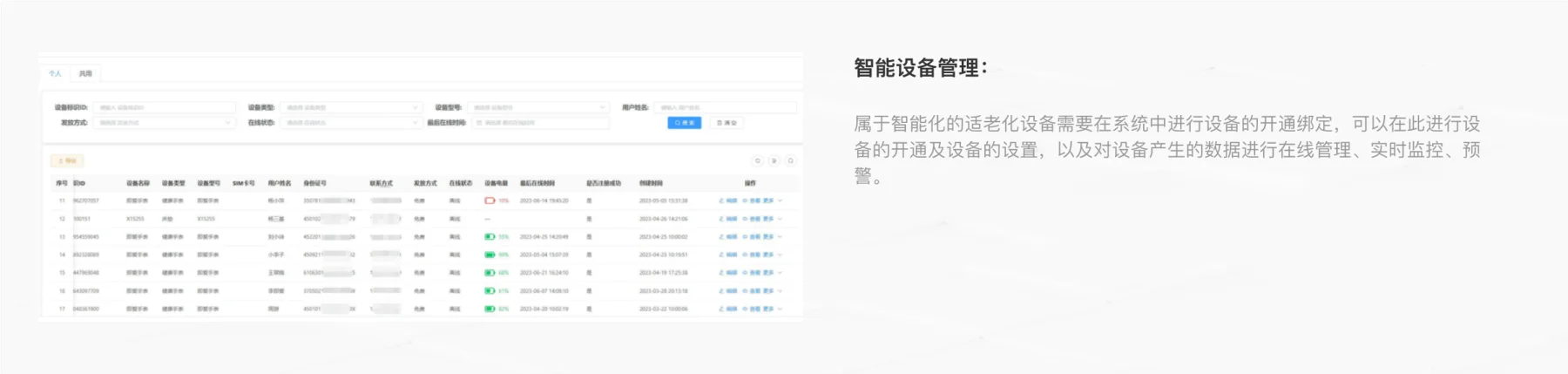Click the last round table toolbar icon
The height and width of the screenshot is (374, 1568).
tap(791, 161)
